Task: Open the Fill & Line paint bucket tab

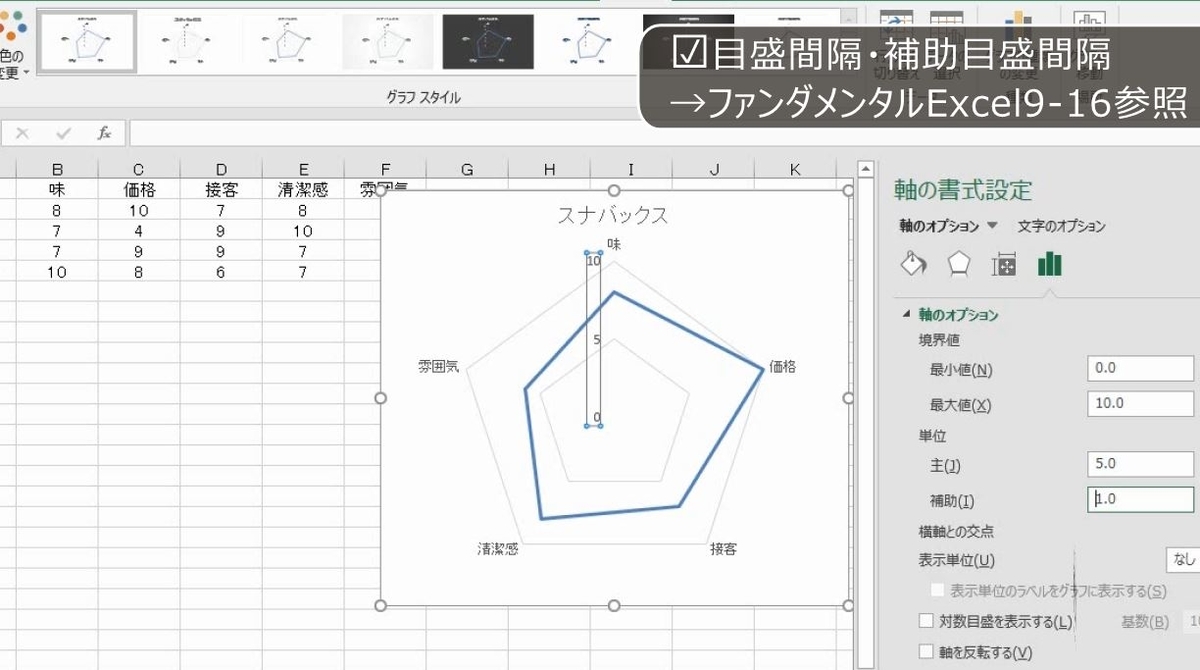Action: pyautogui.click(x=913, y=264)
